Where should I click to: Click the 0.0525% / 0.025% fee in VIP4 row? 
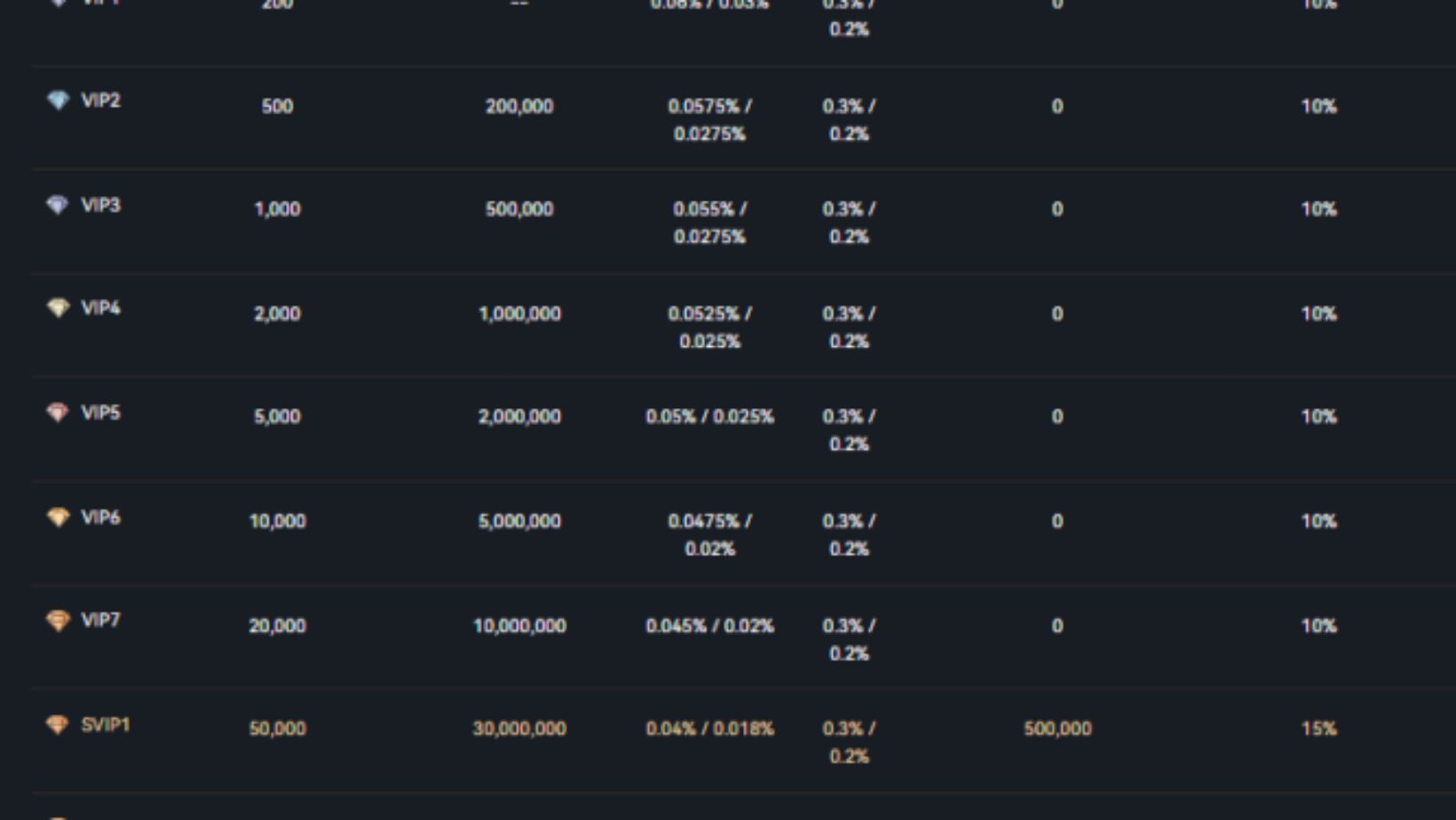[x=709, y=327]
